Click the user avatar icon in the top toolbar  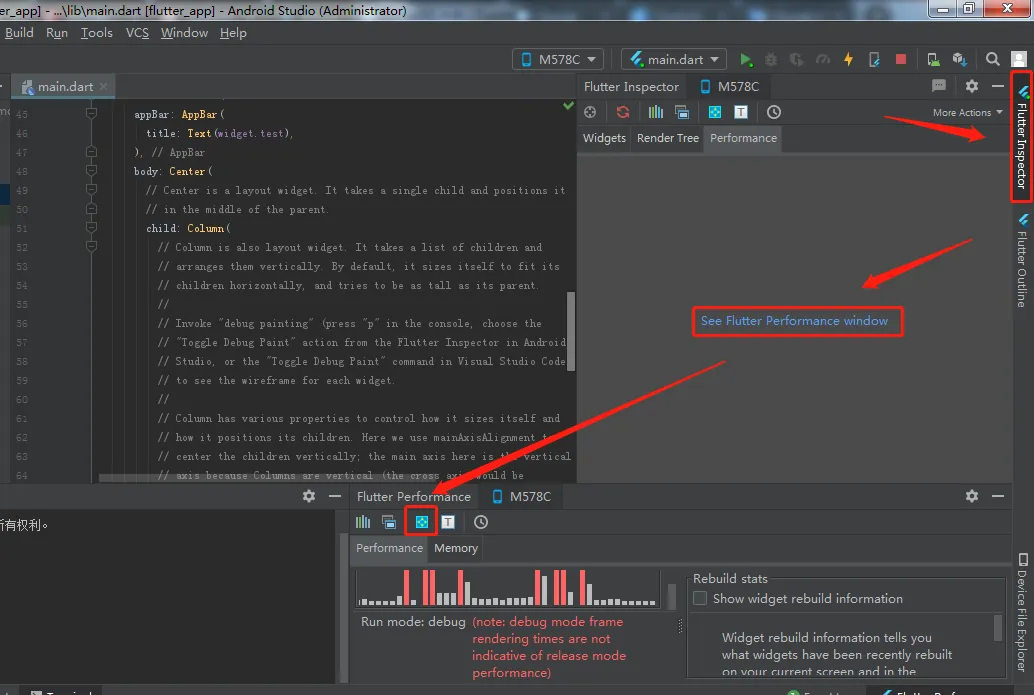coord(1019,59)
